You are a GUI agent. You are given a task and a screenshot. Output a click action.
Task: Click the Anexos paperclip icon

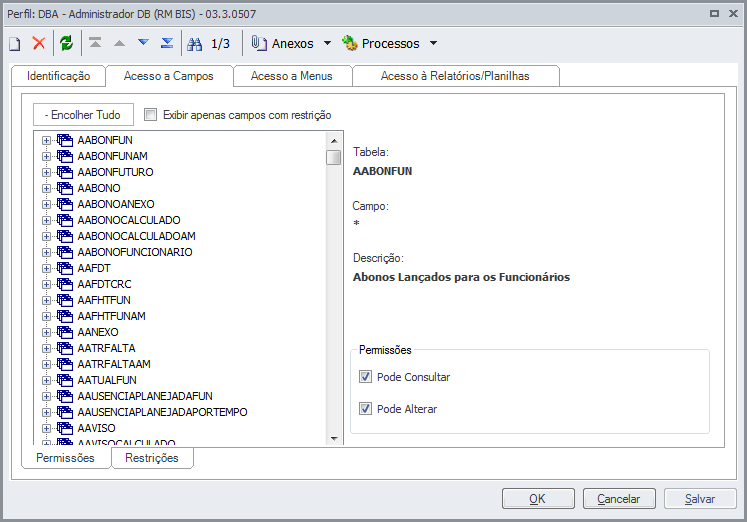259,44
